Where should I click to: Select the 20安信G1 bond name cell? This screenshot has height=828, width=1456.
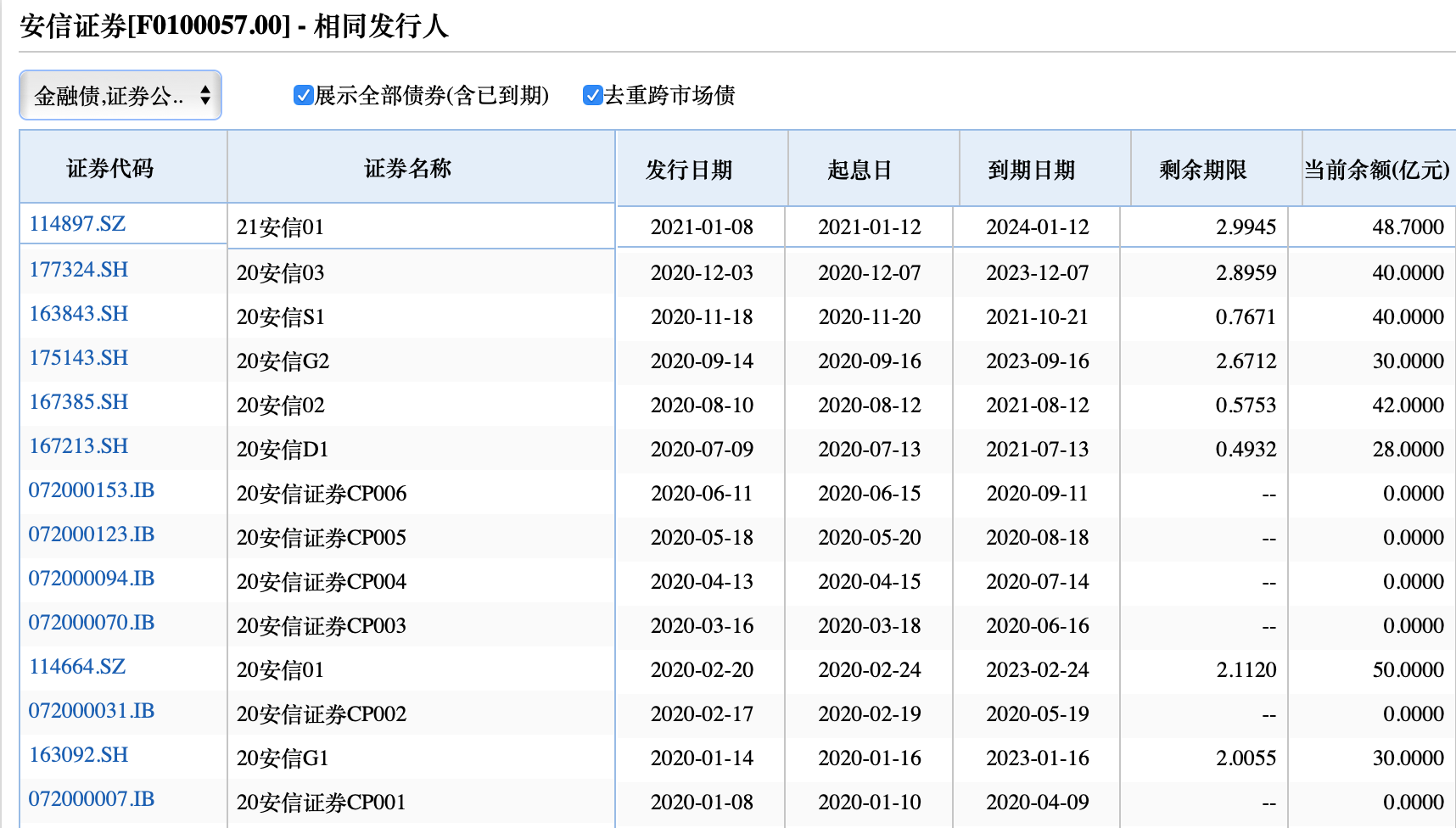[x=421, y=758]
